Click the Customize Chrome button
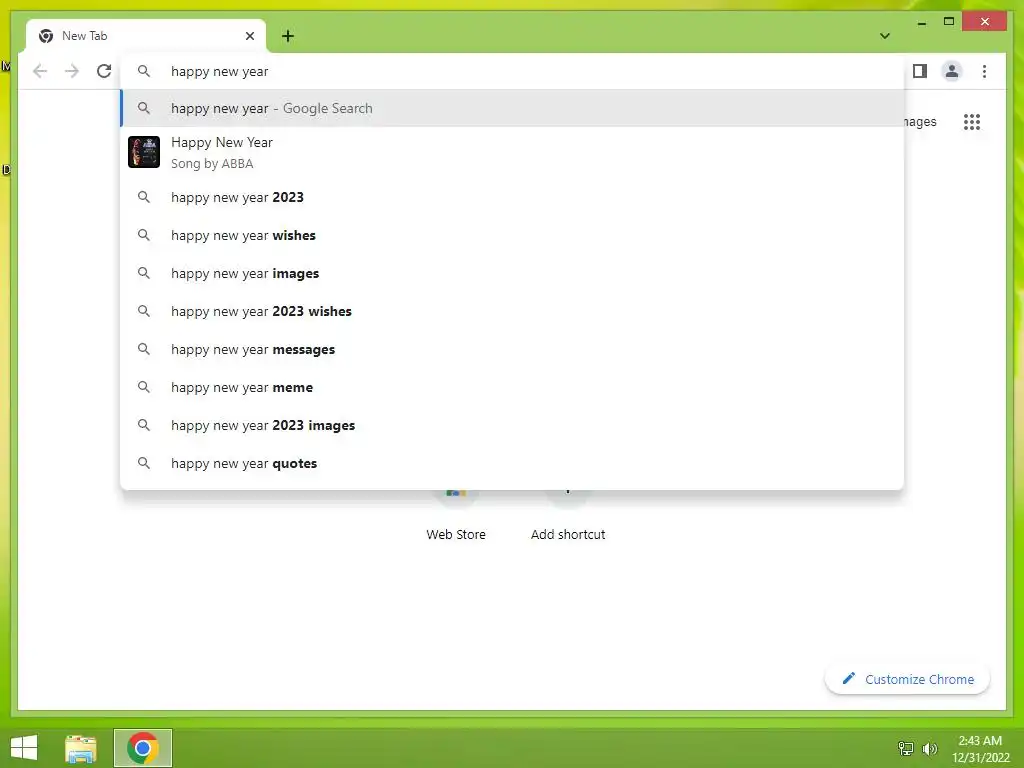Image resolution: width=1024 pixels, height=768 pixels. pos(907,679)
